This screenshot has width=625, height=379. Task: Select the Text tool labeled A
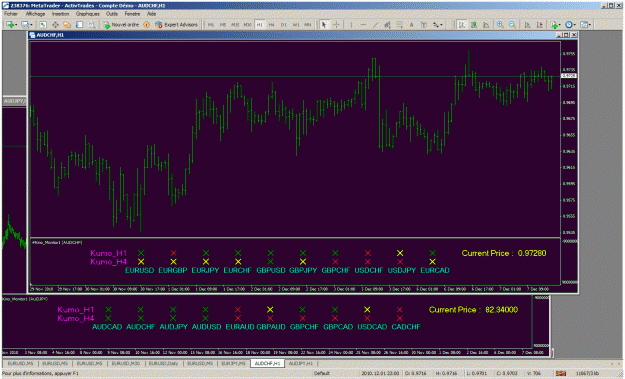point(411,25)
